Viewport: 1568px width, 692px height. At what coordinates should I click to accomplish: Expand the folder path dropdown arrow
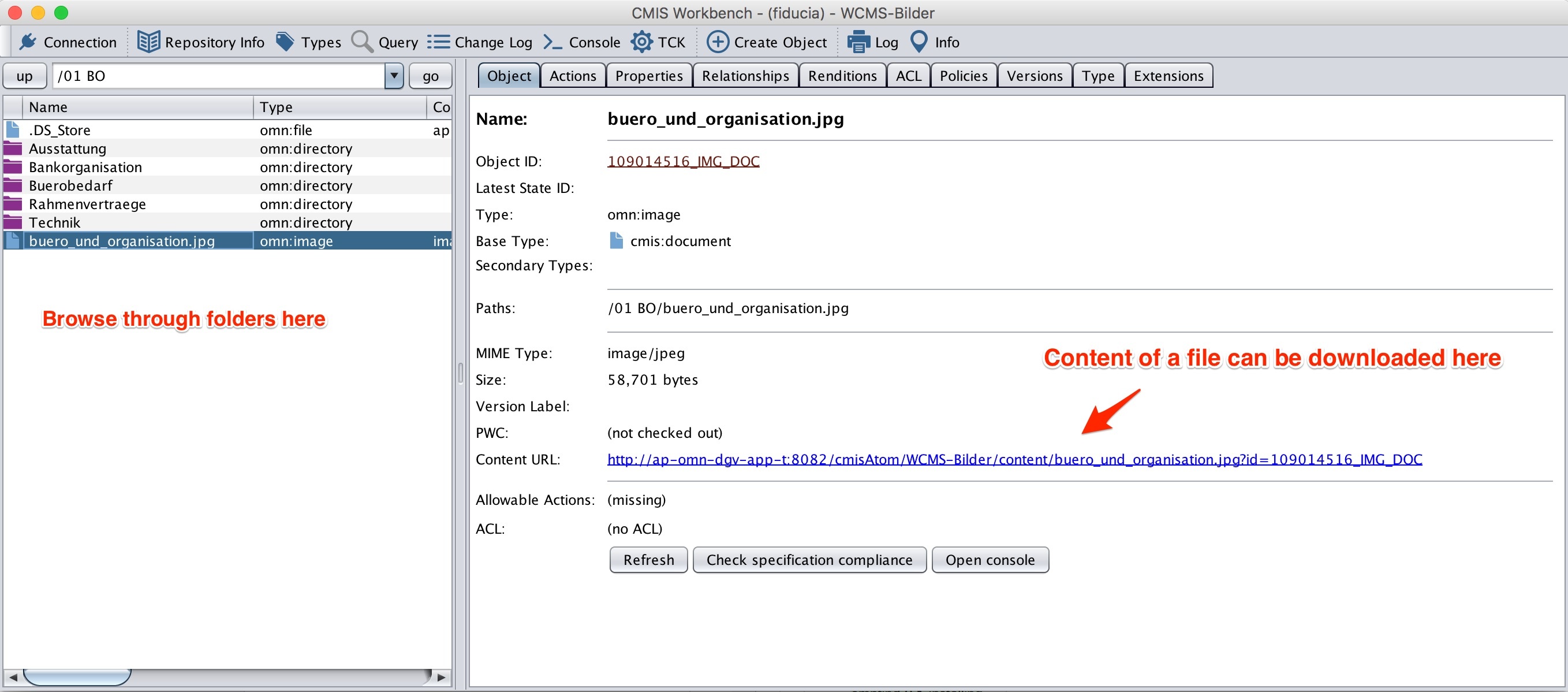tap(394, 76)
